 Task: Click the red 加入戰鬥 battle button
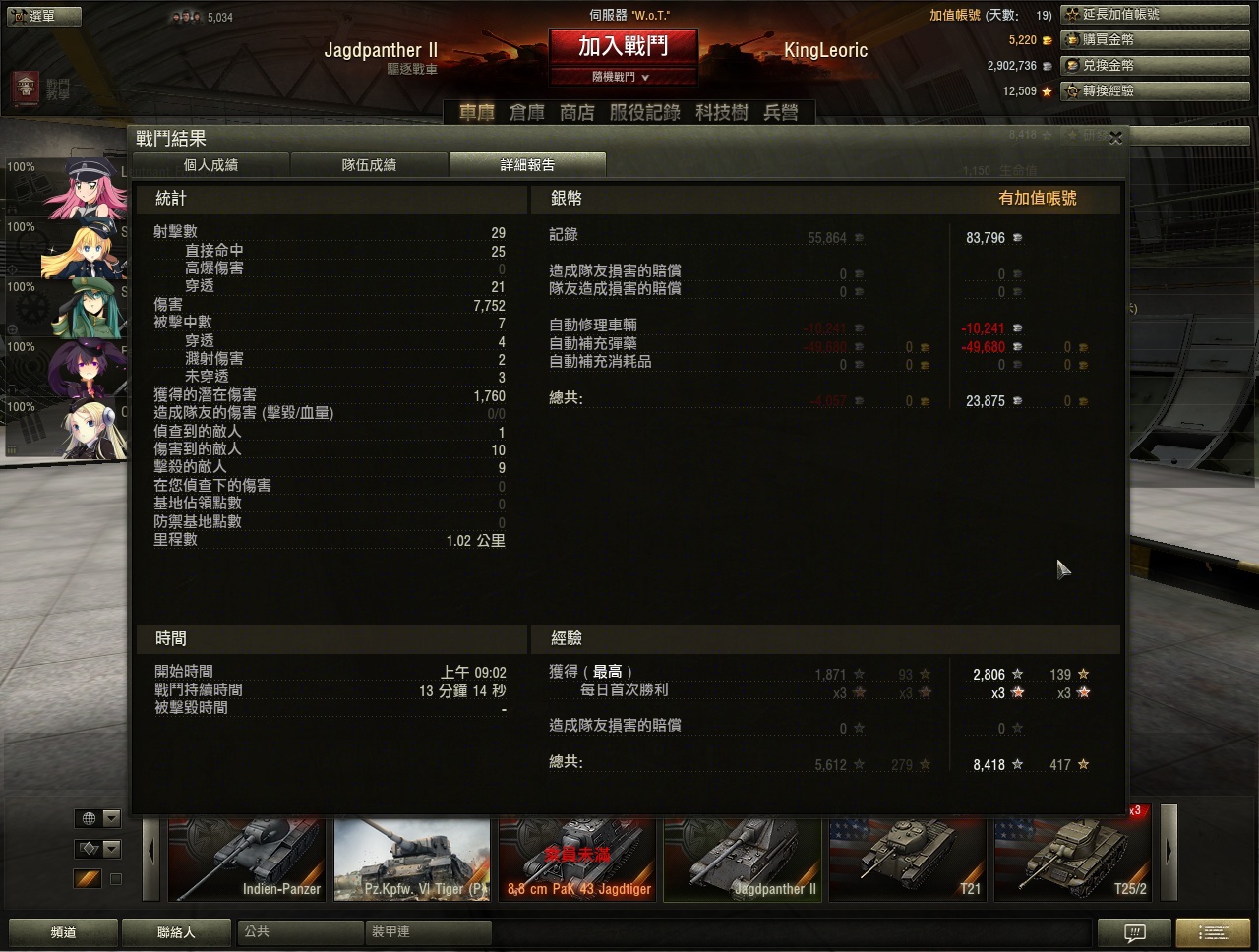click(623, 46)
